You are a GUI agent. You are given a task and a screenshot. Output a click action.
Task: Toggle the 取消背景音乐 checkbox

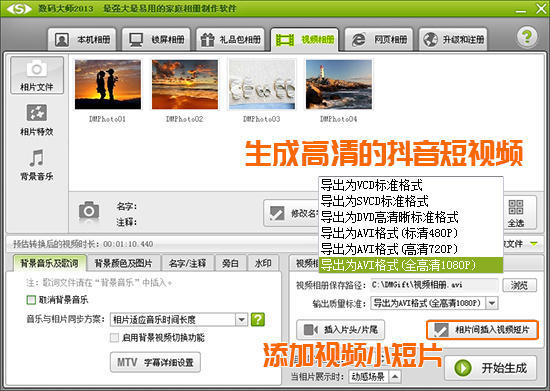[31, 300]
